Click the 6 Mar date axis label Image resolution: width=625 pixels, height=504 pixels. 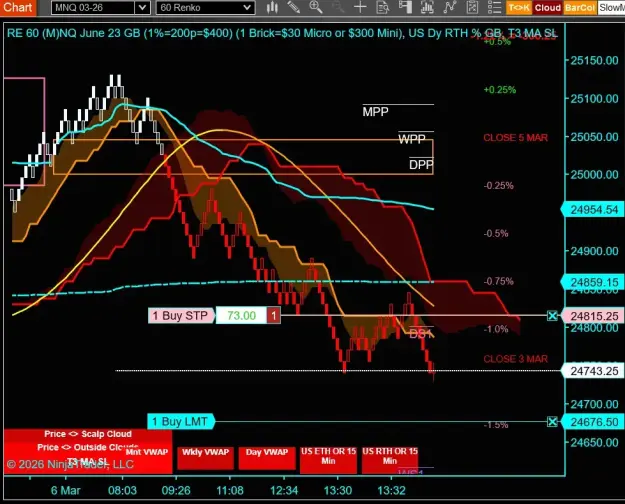pyautogui.click(x=65, y=490)
